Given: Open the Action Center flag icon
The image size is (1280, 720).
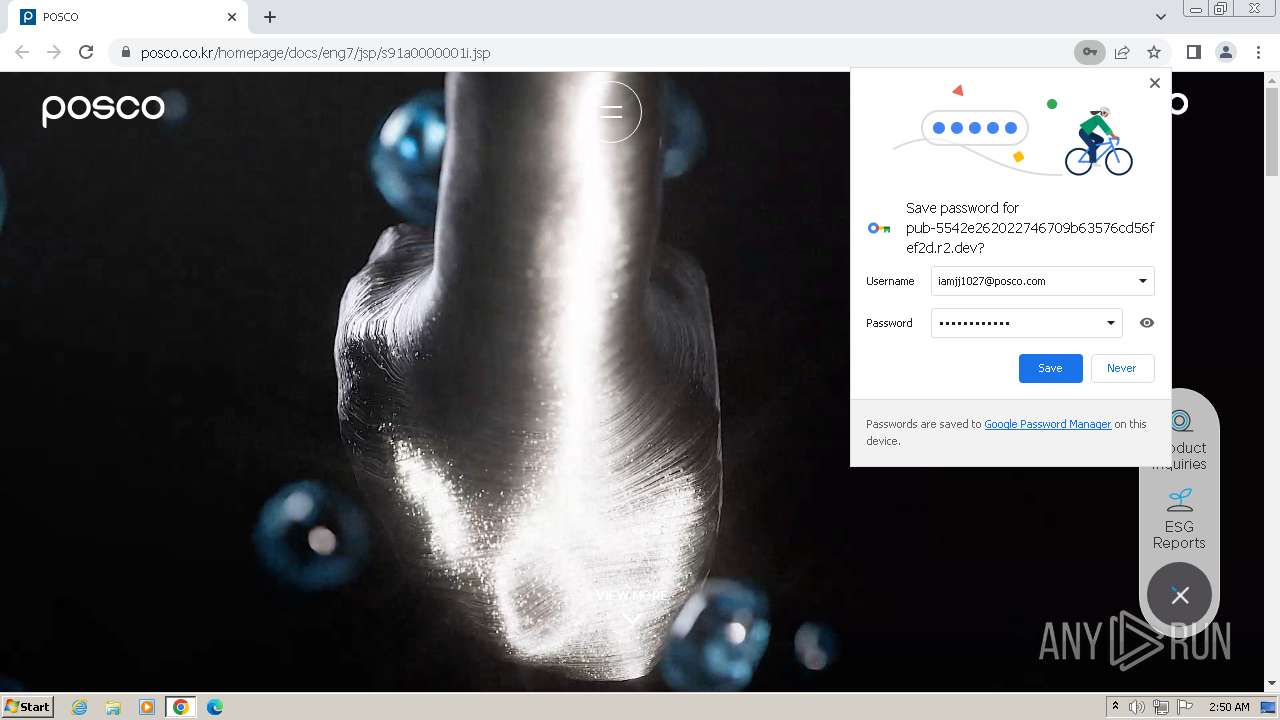Looking at the screenshot, I should coord(1185,707).
